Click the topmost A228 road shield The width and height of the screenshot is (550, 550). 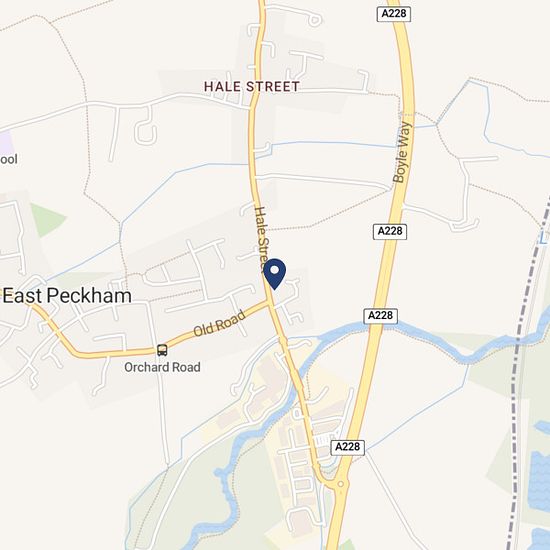click(x=394, y=14)
